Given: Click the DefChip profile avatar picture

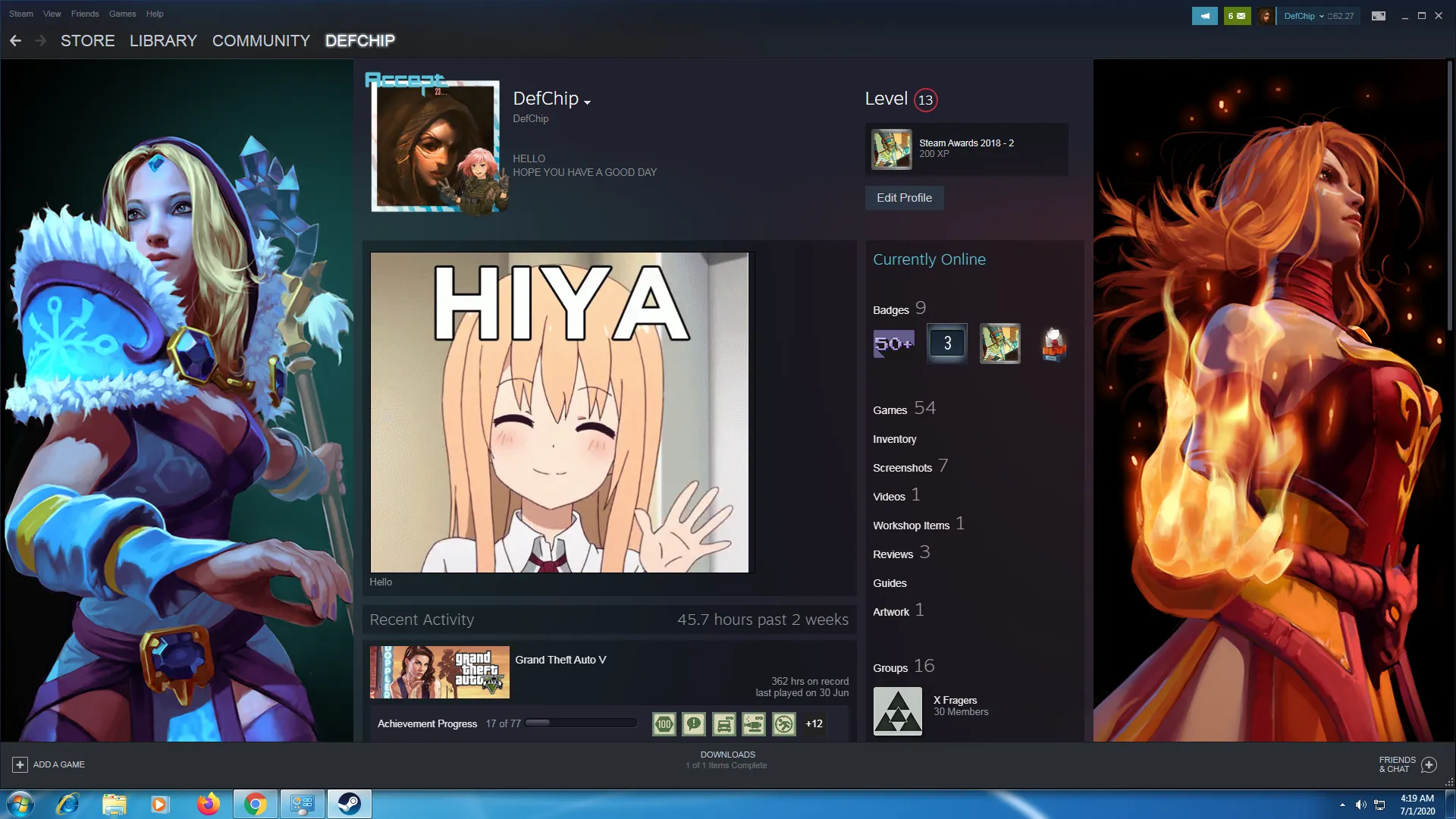Looking at the screenshot, I should [x=435, y=146].
